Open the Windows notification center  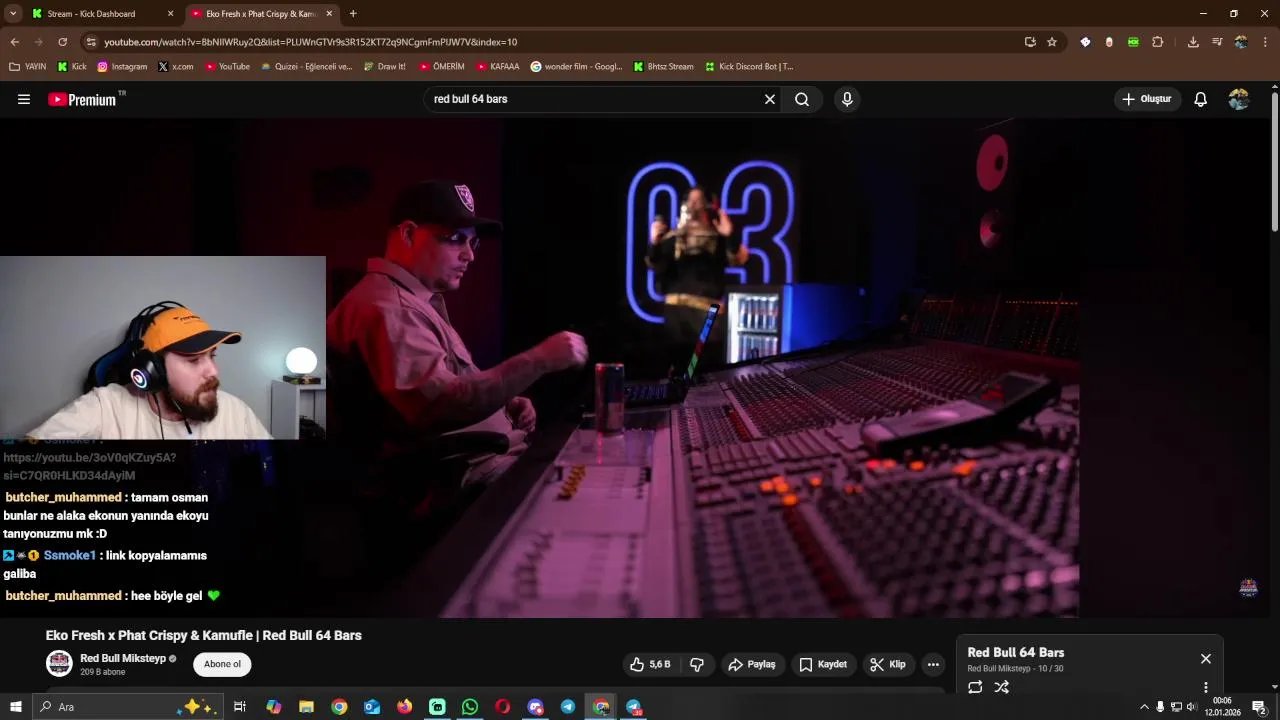1259,707
